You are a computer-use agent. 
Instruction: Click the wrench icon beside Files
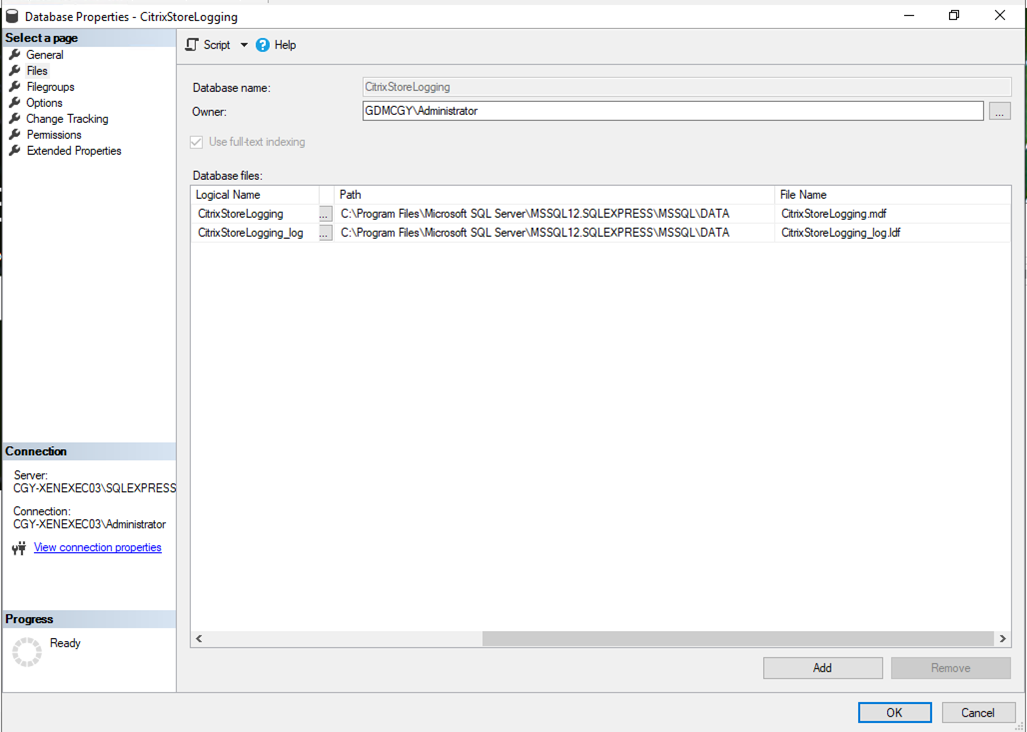coord(14,70)
